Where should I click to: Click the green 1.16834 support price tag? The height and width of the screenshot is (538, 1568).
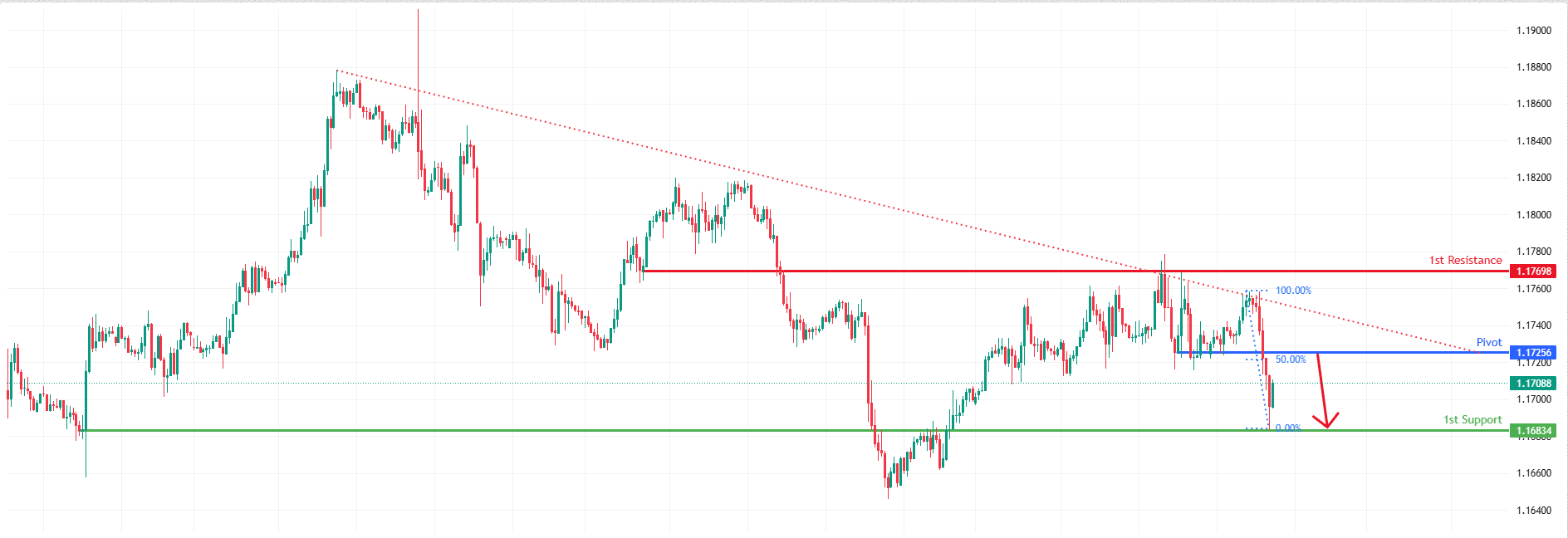[1532, 431]
